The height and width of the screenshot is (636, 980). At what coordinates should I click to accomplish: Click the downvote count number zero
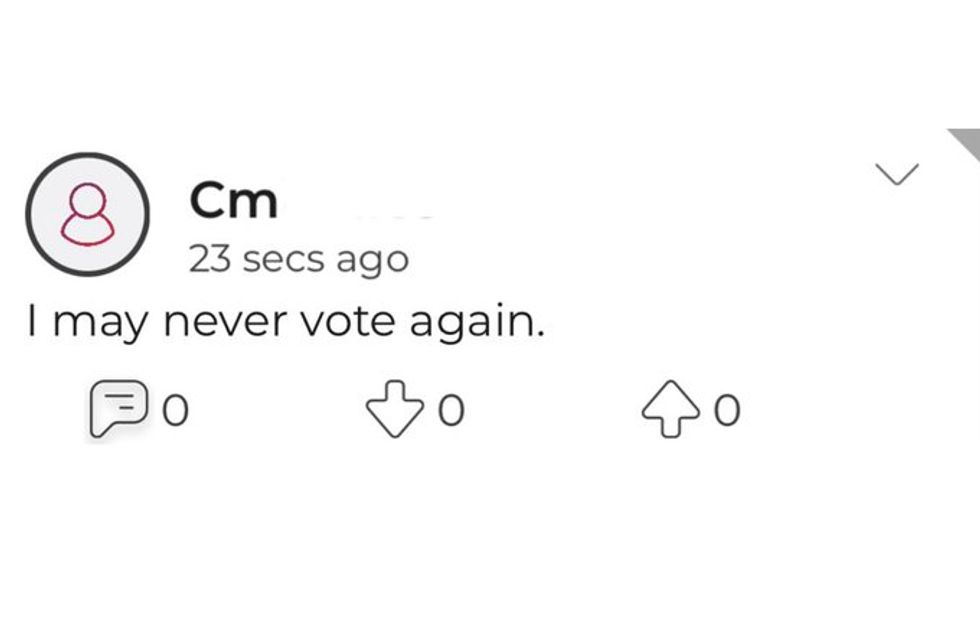tap(451, 410)
